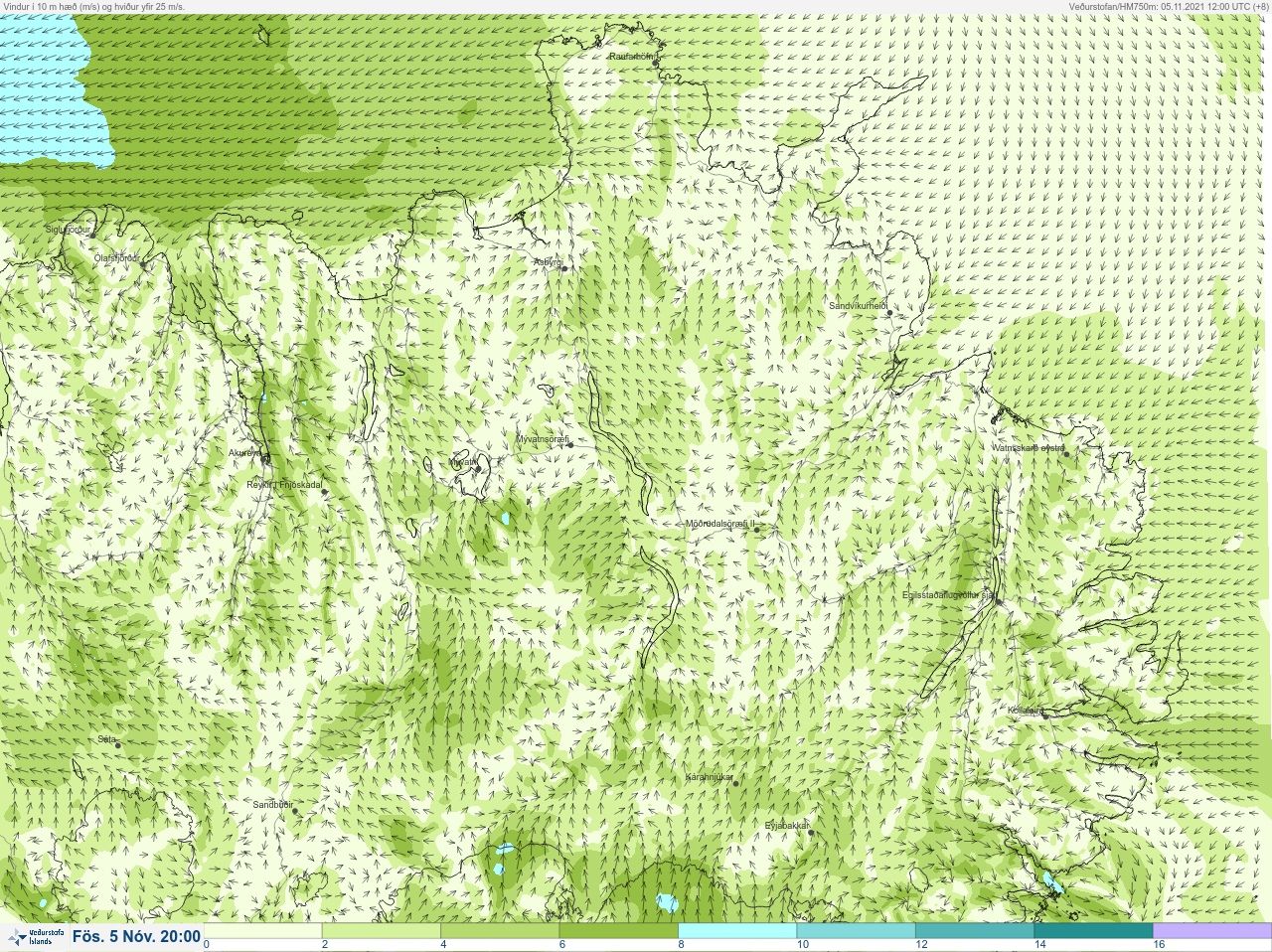Select the 10–12 m/s turquoise legend swatch
This screenshot has height=952, width=1272.
[856, 931]
